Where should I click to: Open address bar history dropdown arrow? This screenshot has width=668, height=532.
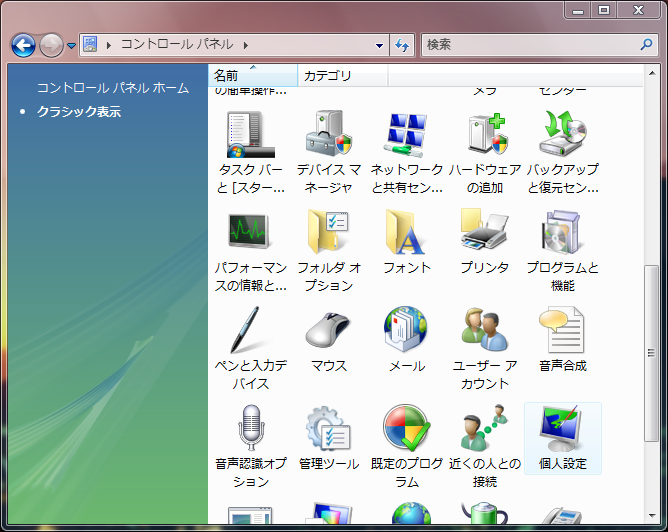click(x=379, y=45)
